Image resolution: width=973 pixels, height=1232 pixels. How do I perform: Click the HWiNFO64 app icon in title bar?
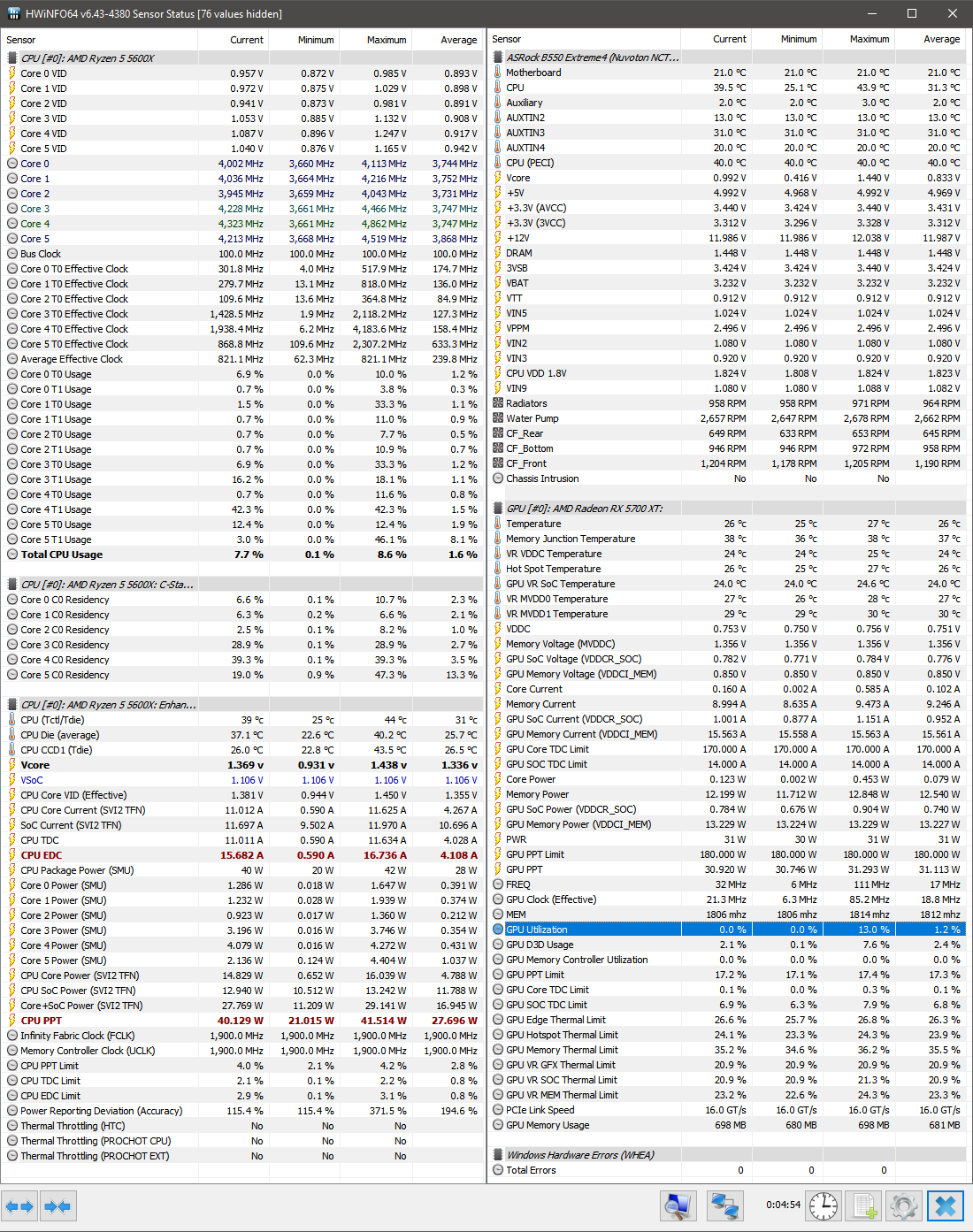14,14
